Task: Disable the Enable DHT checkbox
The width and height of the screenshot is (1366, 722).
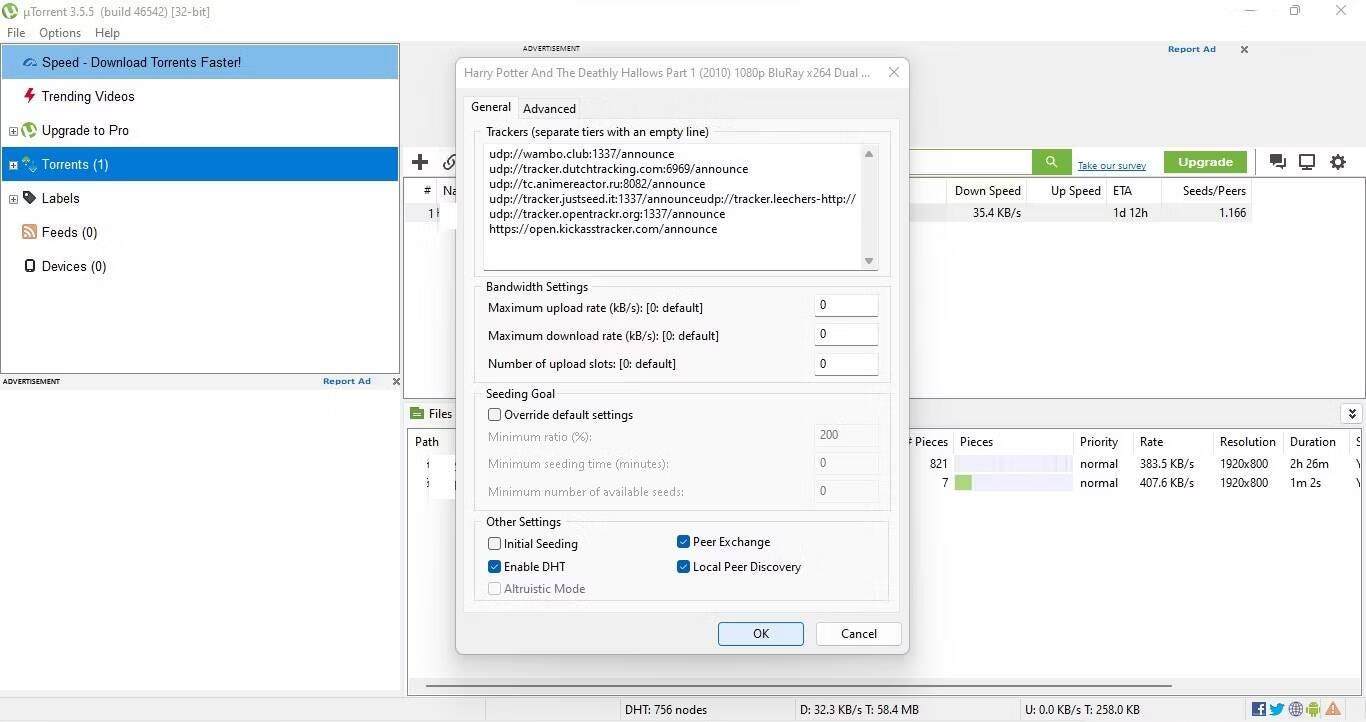Action: click(x=494, y=566)
